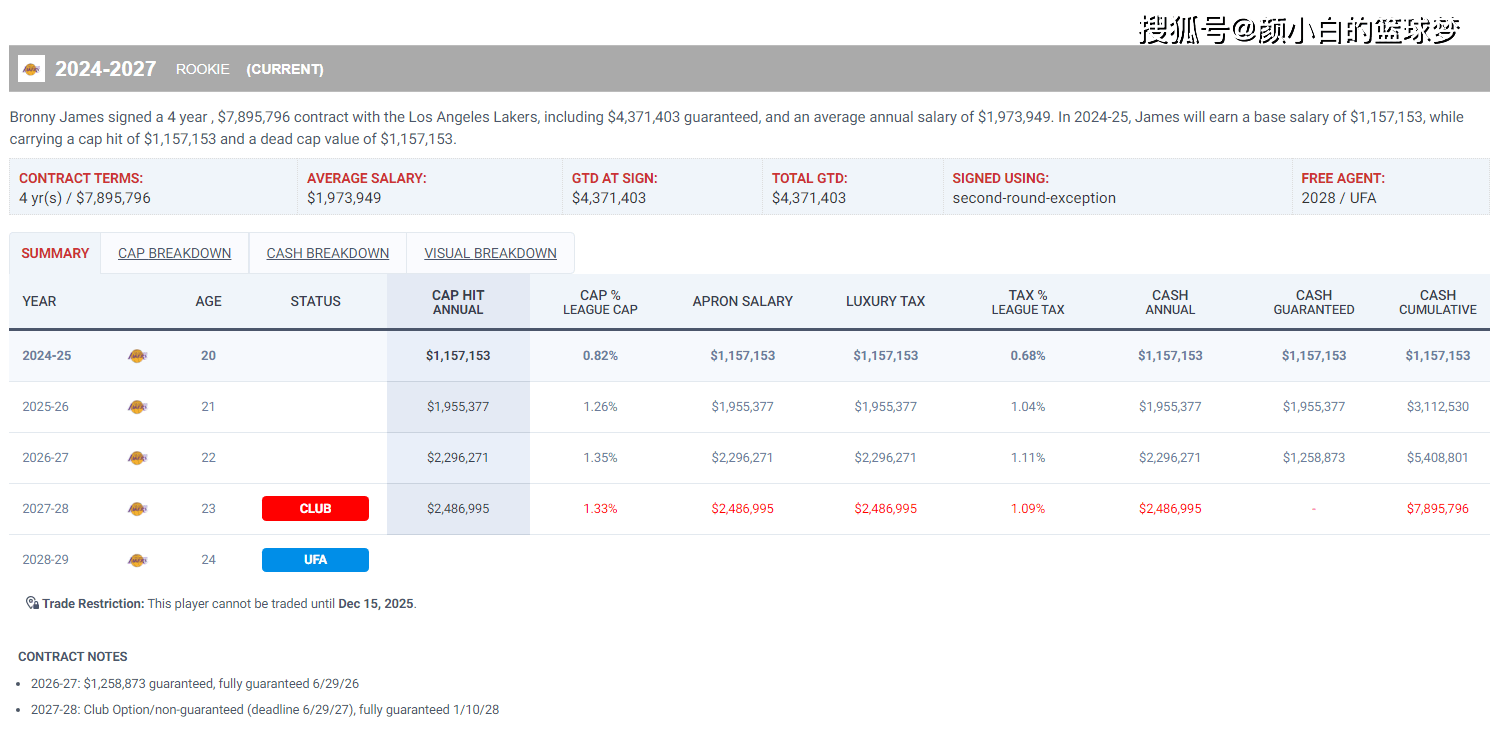Image resolution: width=1494 pixels, height=729 pixels.
Task: Click the 1.11% tax percentage value
Action: pos(1028,458)
